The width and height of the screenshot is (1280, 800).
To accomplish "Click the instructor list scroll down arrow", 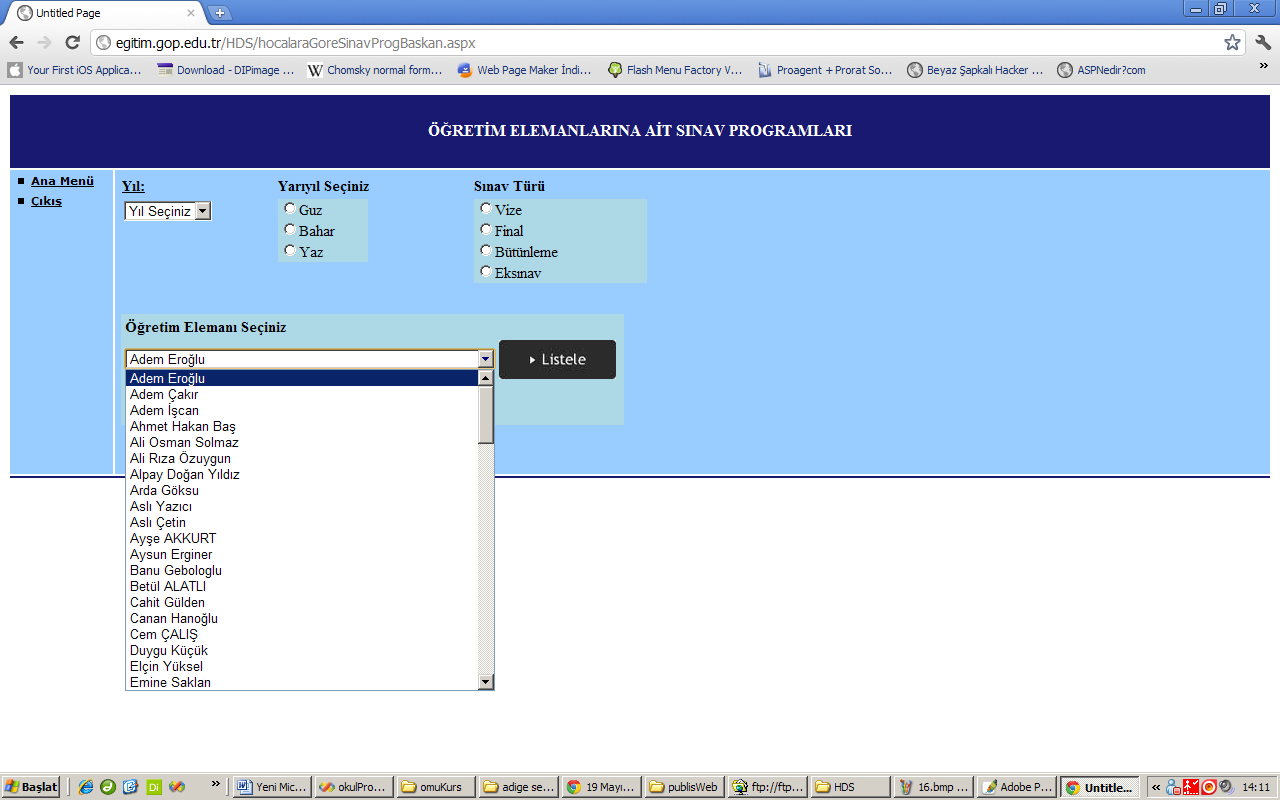I will coord(486,682).
